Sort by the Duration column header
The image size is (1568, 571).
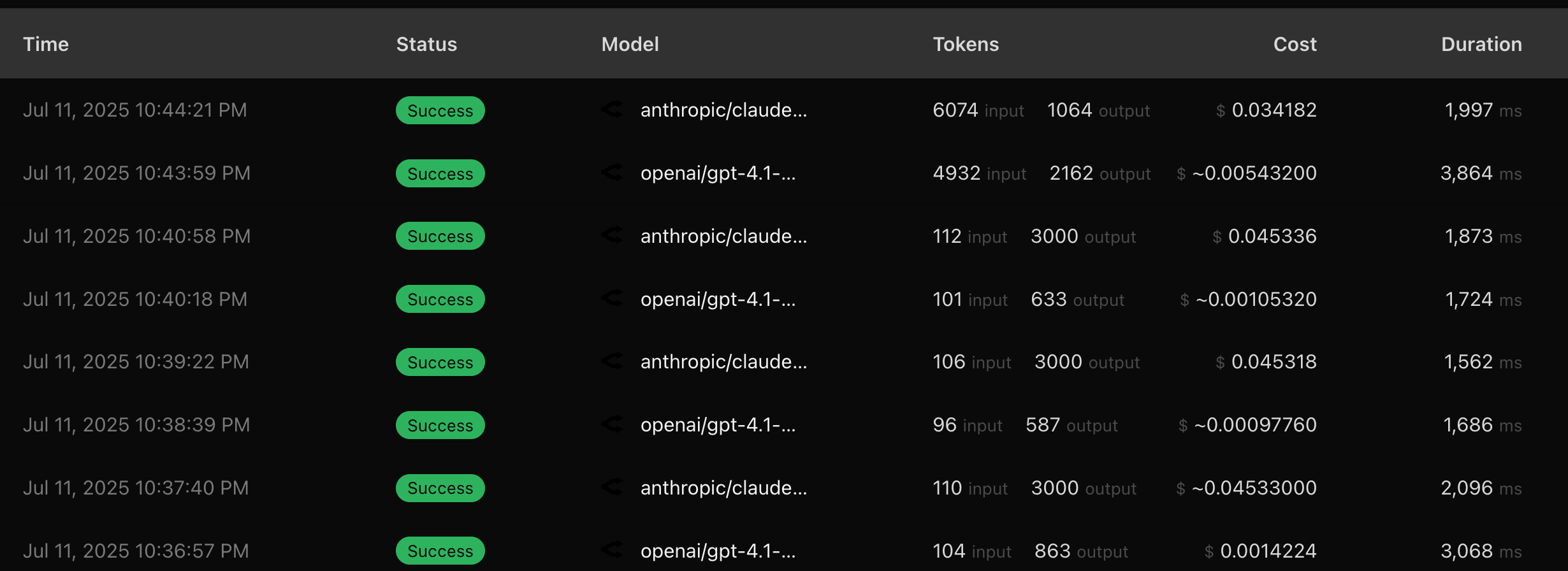pyautogui.click(x=1481, y=44)
